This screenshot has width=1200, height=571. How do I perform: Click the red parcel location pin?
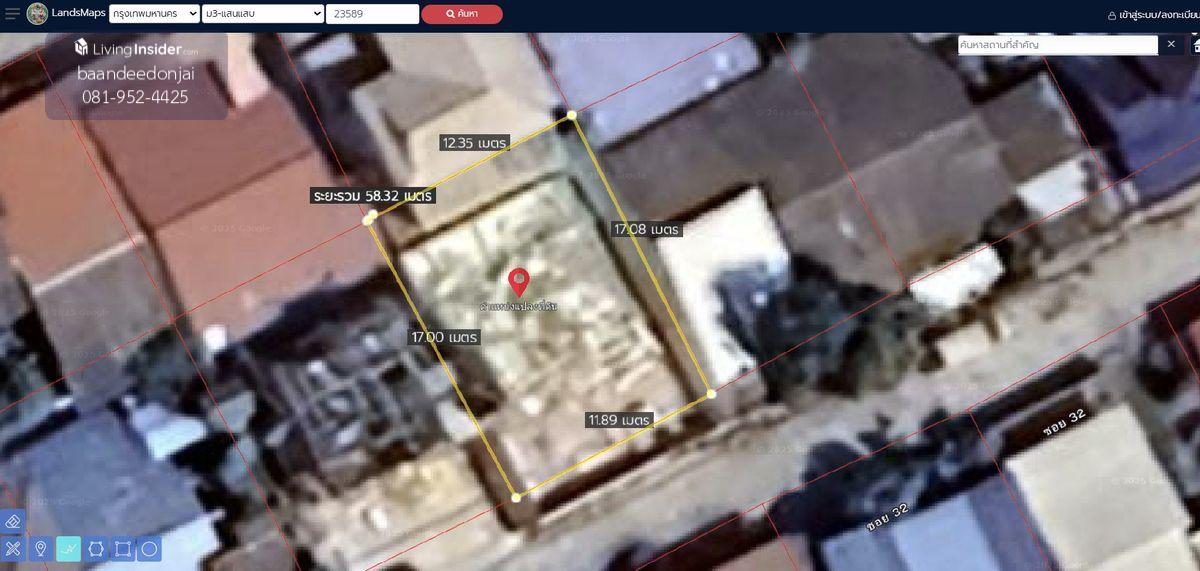pos(518,281)
